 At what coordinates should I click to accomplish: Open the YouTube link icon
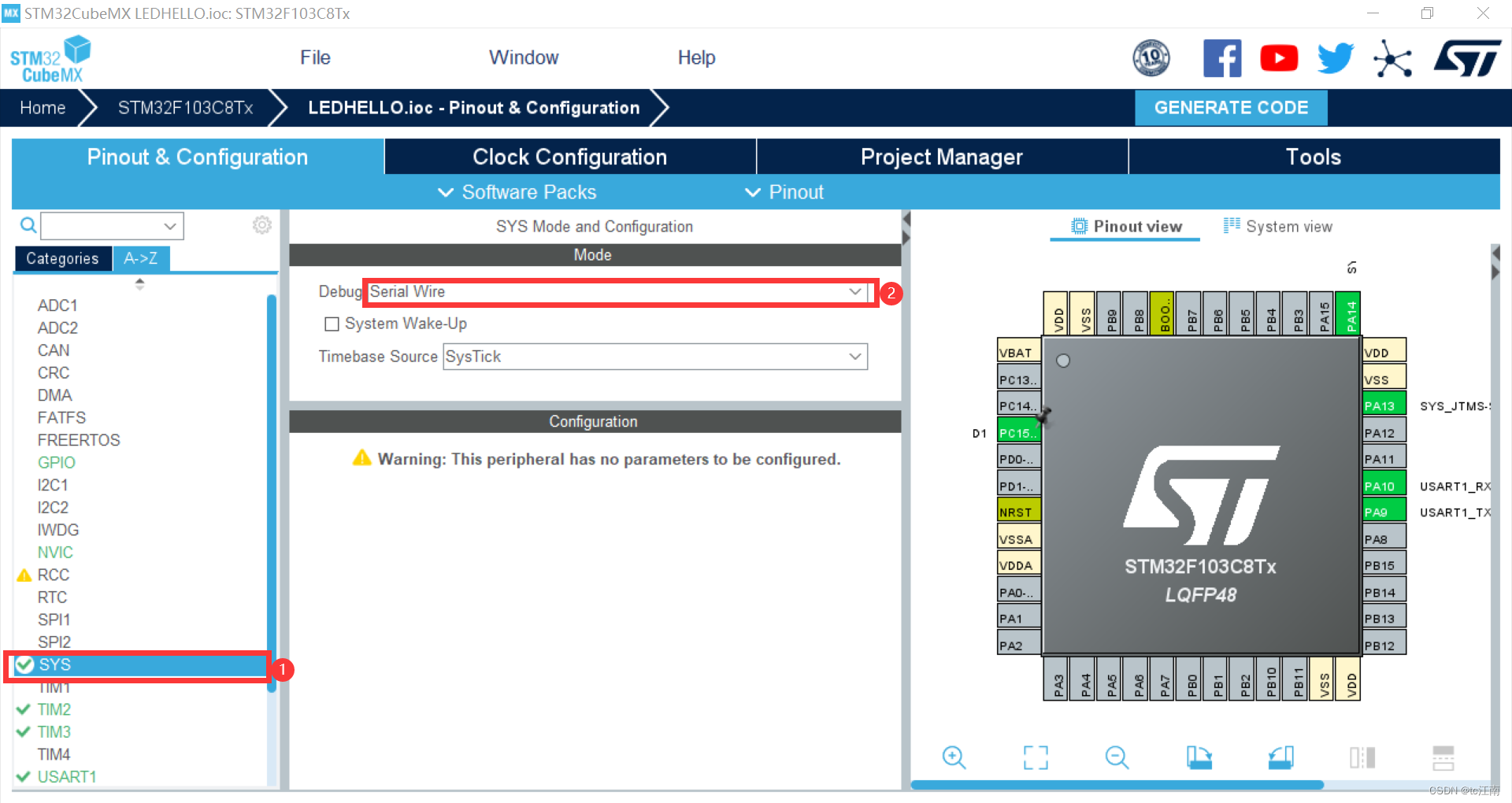1279,58
